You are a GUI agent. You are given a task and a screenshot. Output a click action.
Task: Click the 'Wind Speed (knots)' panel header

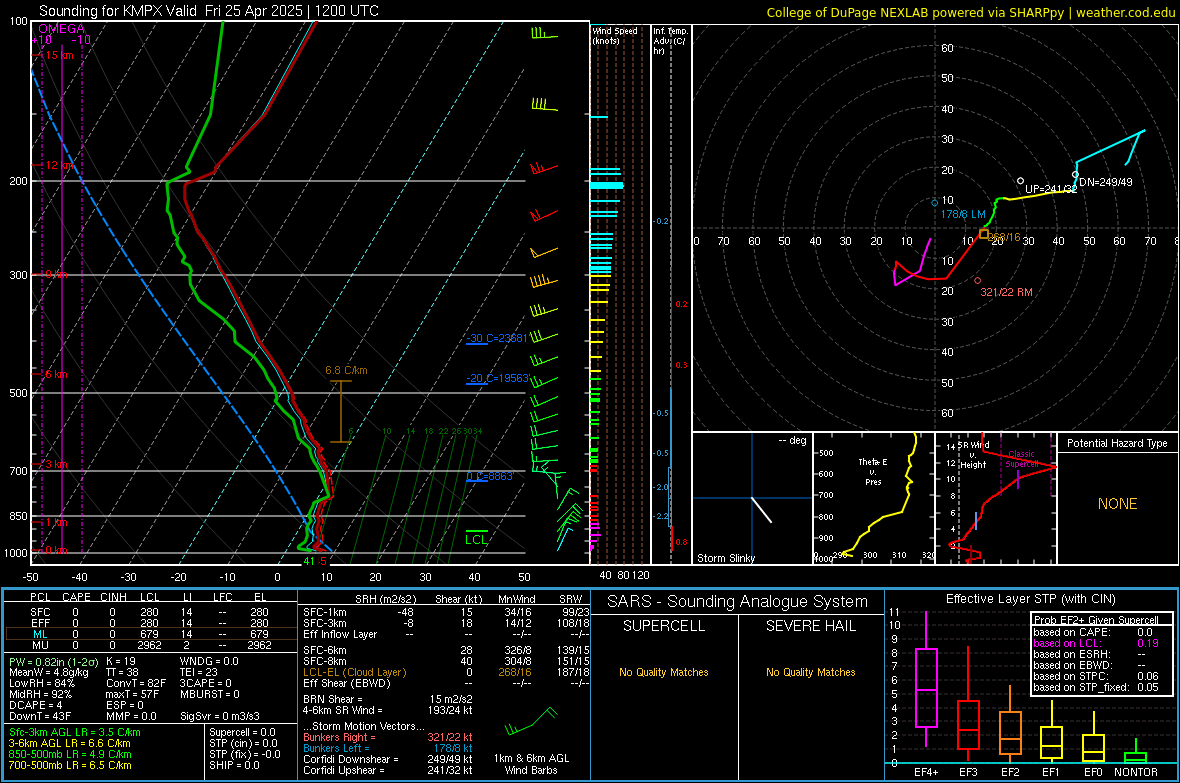615,35
